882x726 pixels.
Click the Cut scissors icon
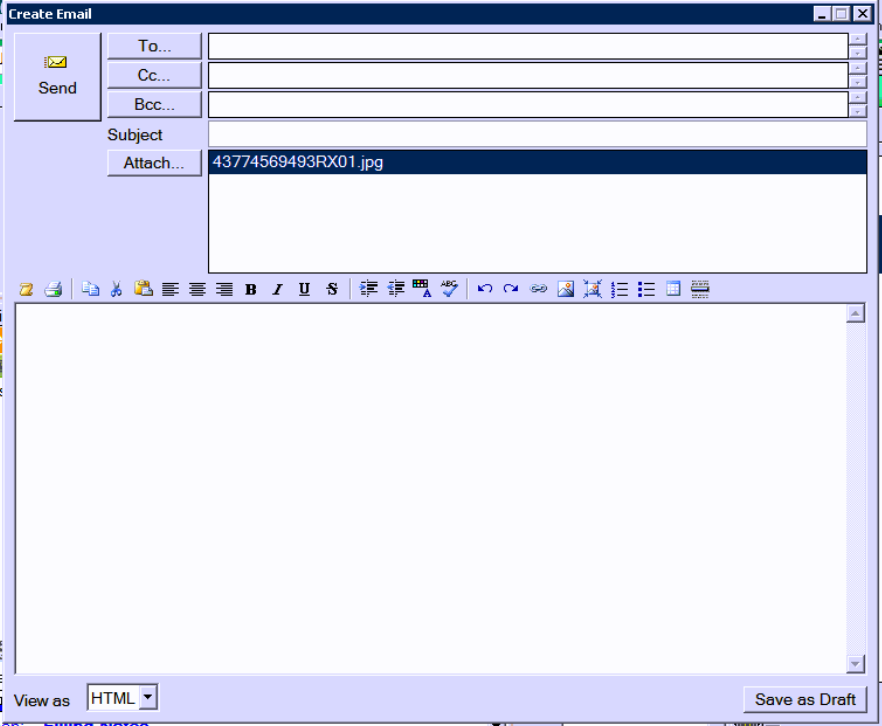tap(116, 289)
